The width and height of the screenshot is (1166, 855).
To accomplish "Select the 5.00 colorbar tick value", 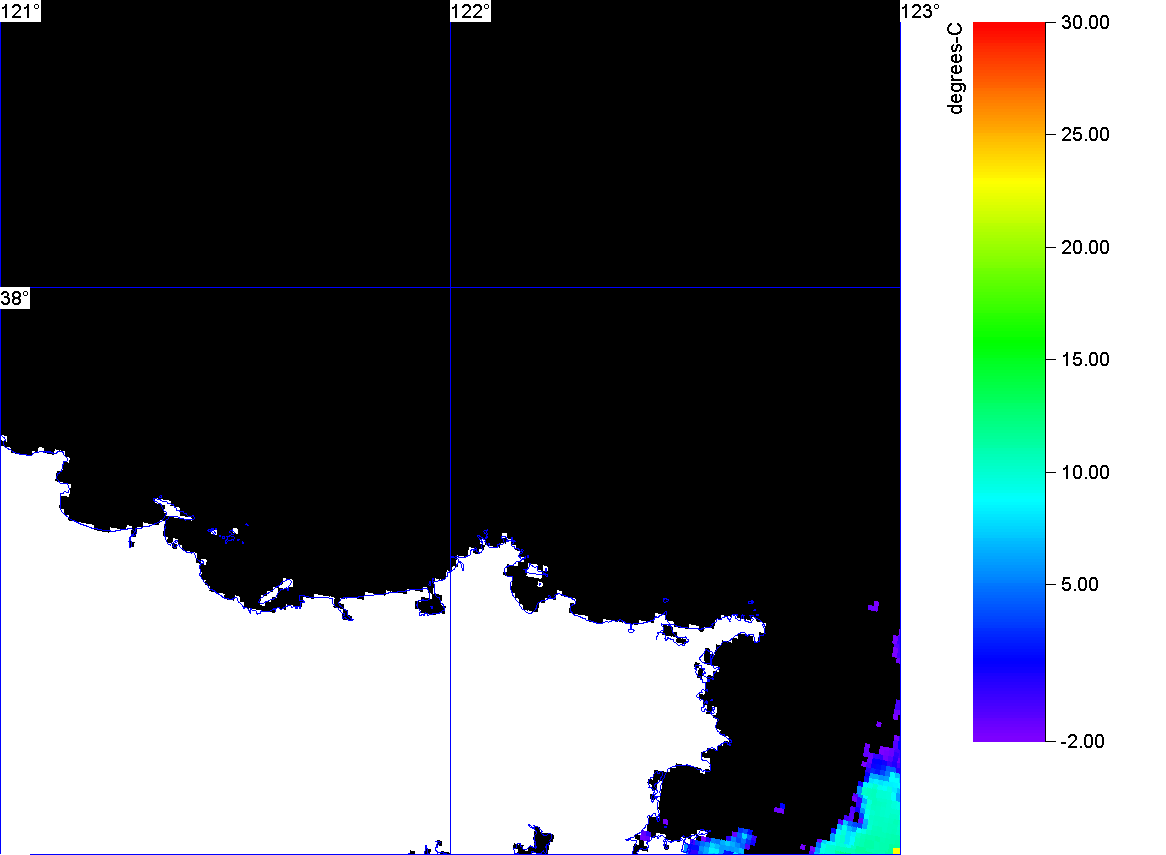I will tap(1081, 585).
